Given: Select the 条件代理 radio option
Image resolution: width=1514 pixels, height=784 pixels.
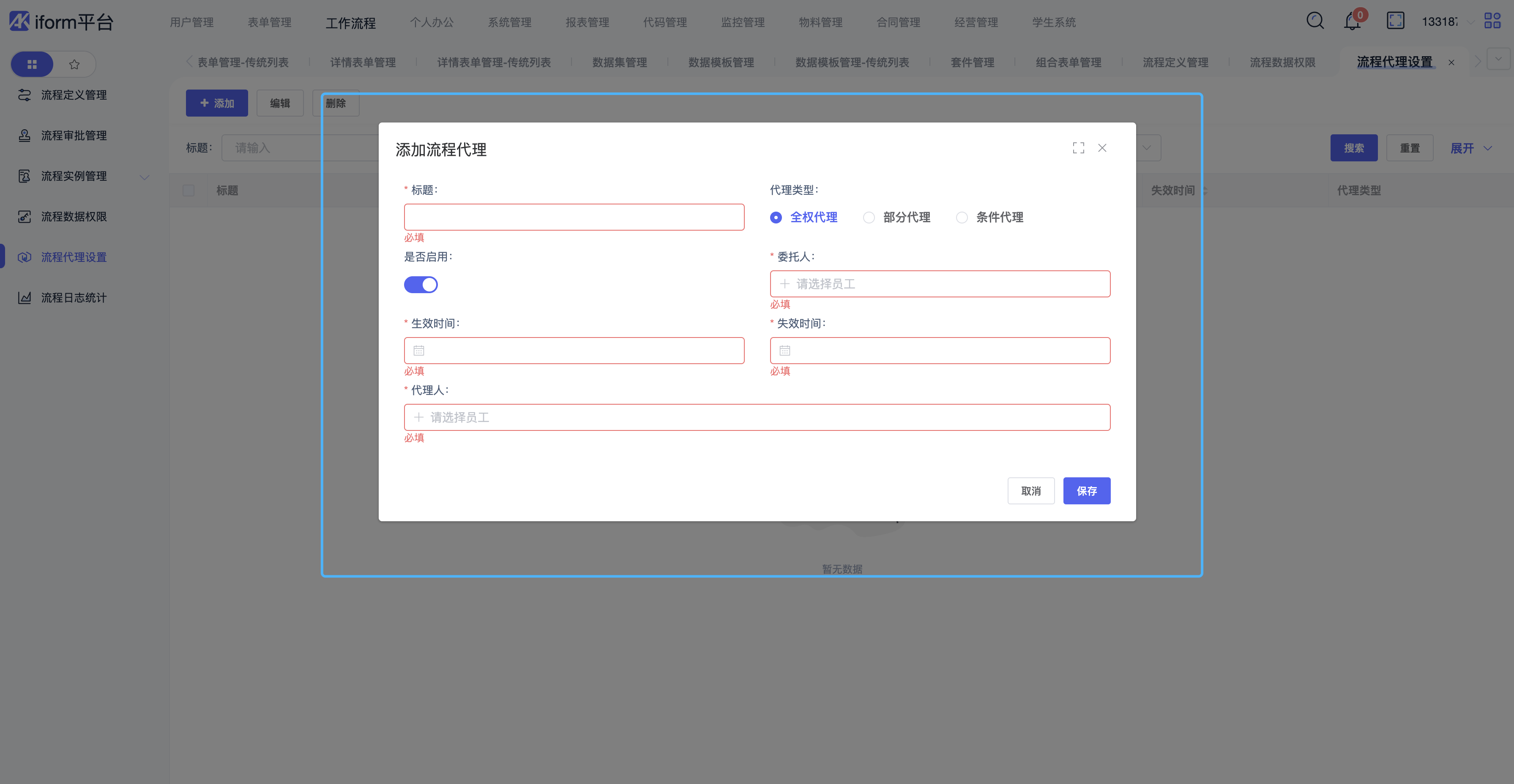Looking at the screenshot, I should point(962,218).
